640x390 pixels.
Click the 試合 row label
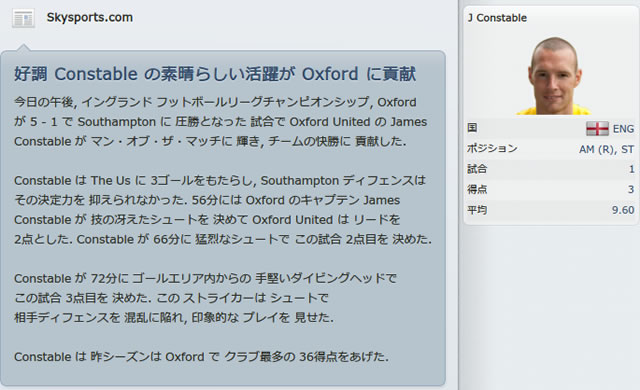coord(477,168)
